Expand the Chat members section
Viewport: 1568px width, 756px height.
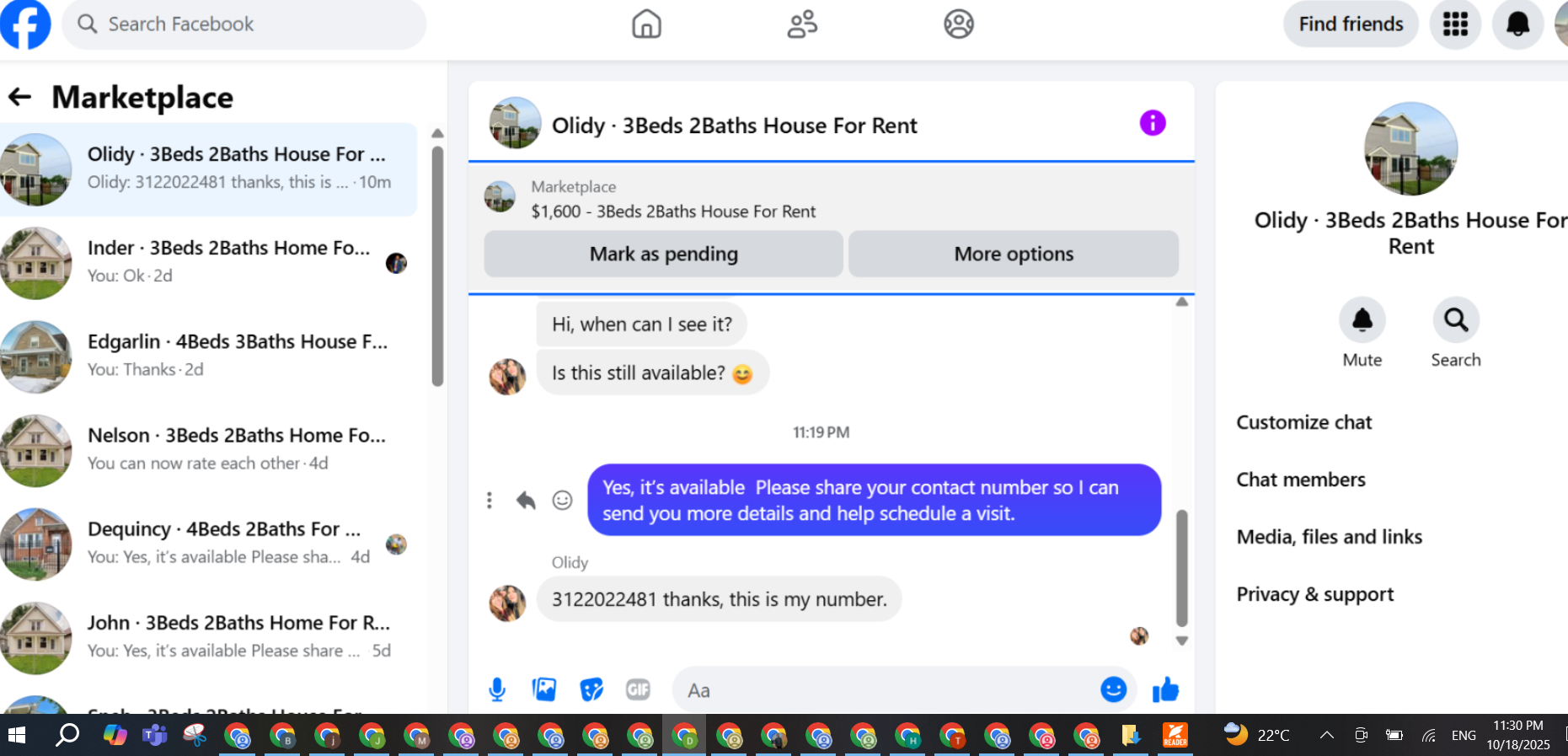[1301, 480]
